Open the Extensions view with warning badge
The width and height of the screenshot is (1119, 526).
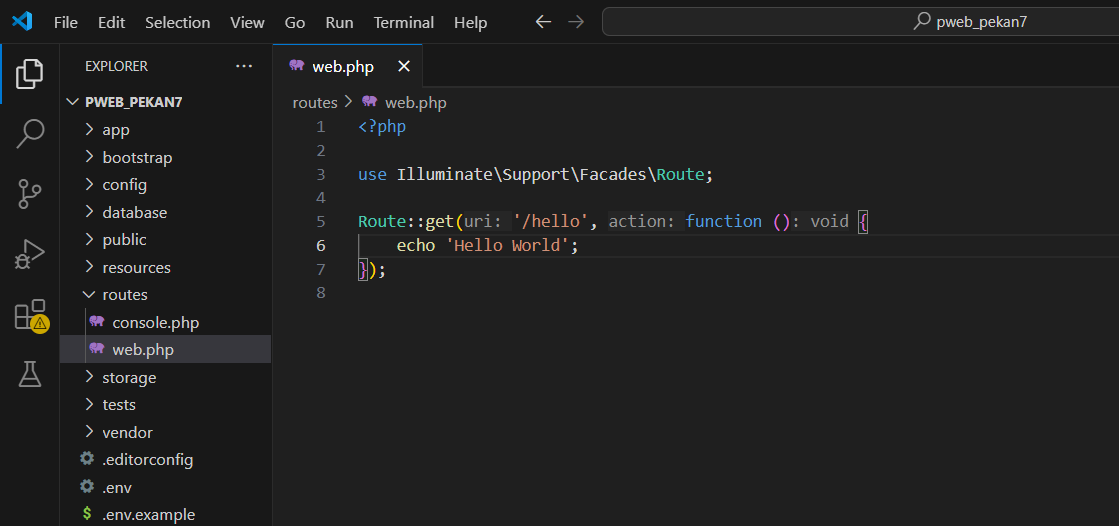click(x=30, y=315)
